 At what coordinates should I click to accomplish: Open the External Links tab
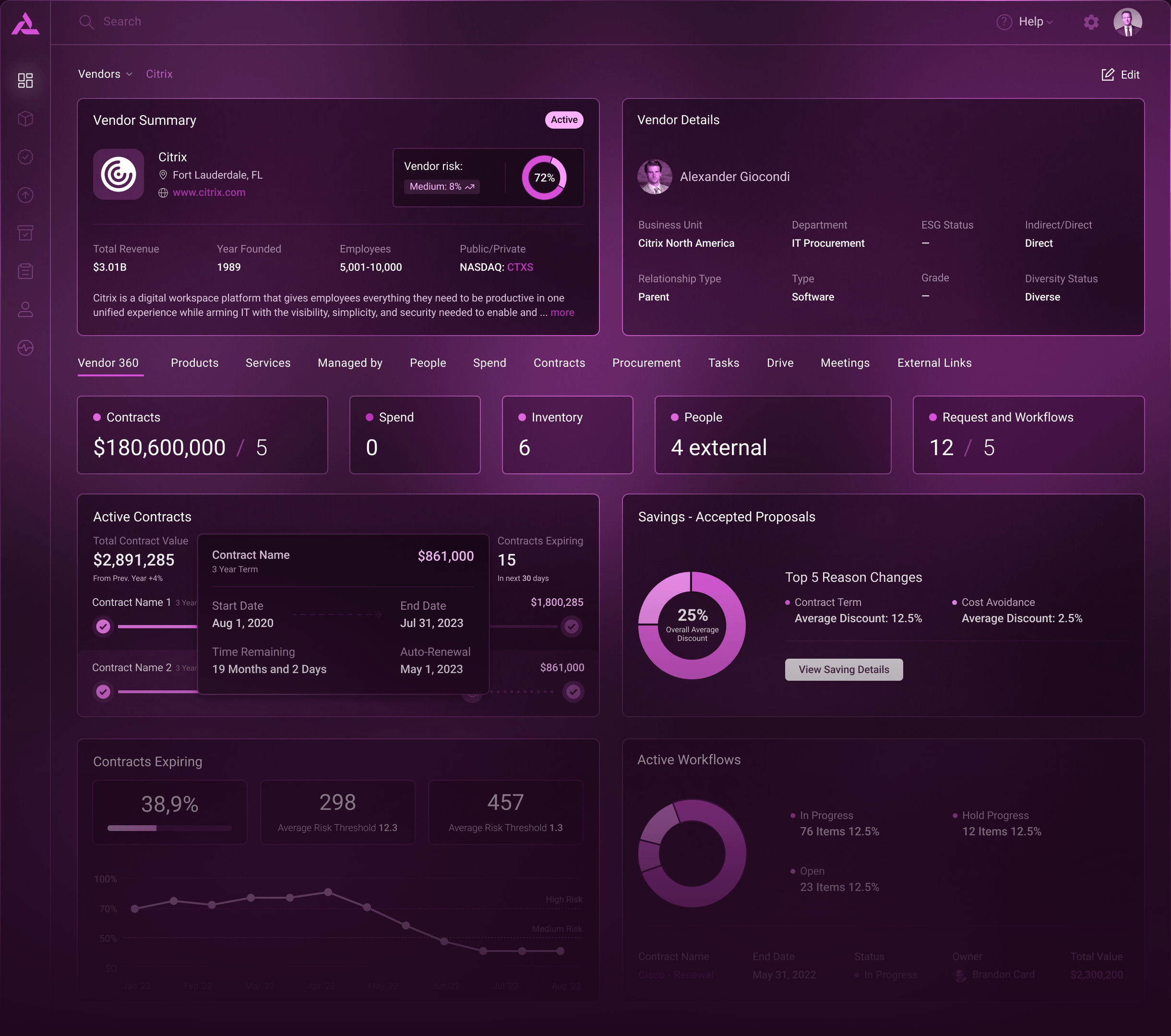(x=934, y=363)
